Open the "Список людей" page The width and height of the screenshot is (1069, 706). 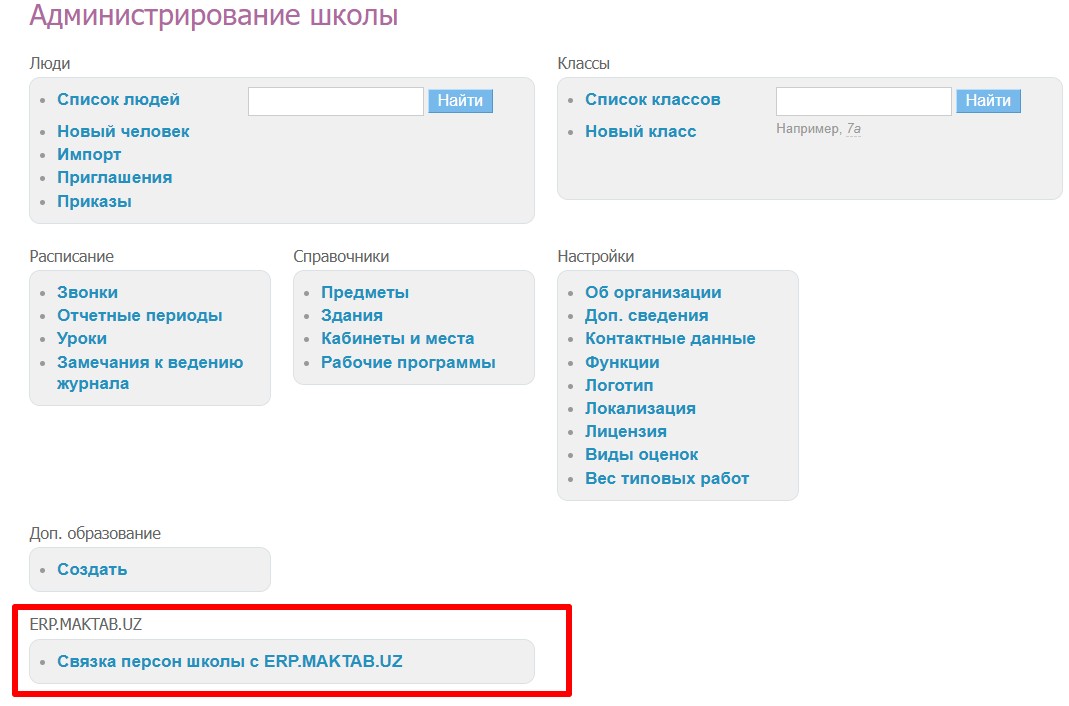pos(118,99)
